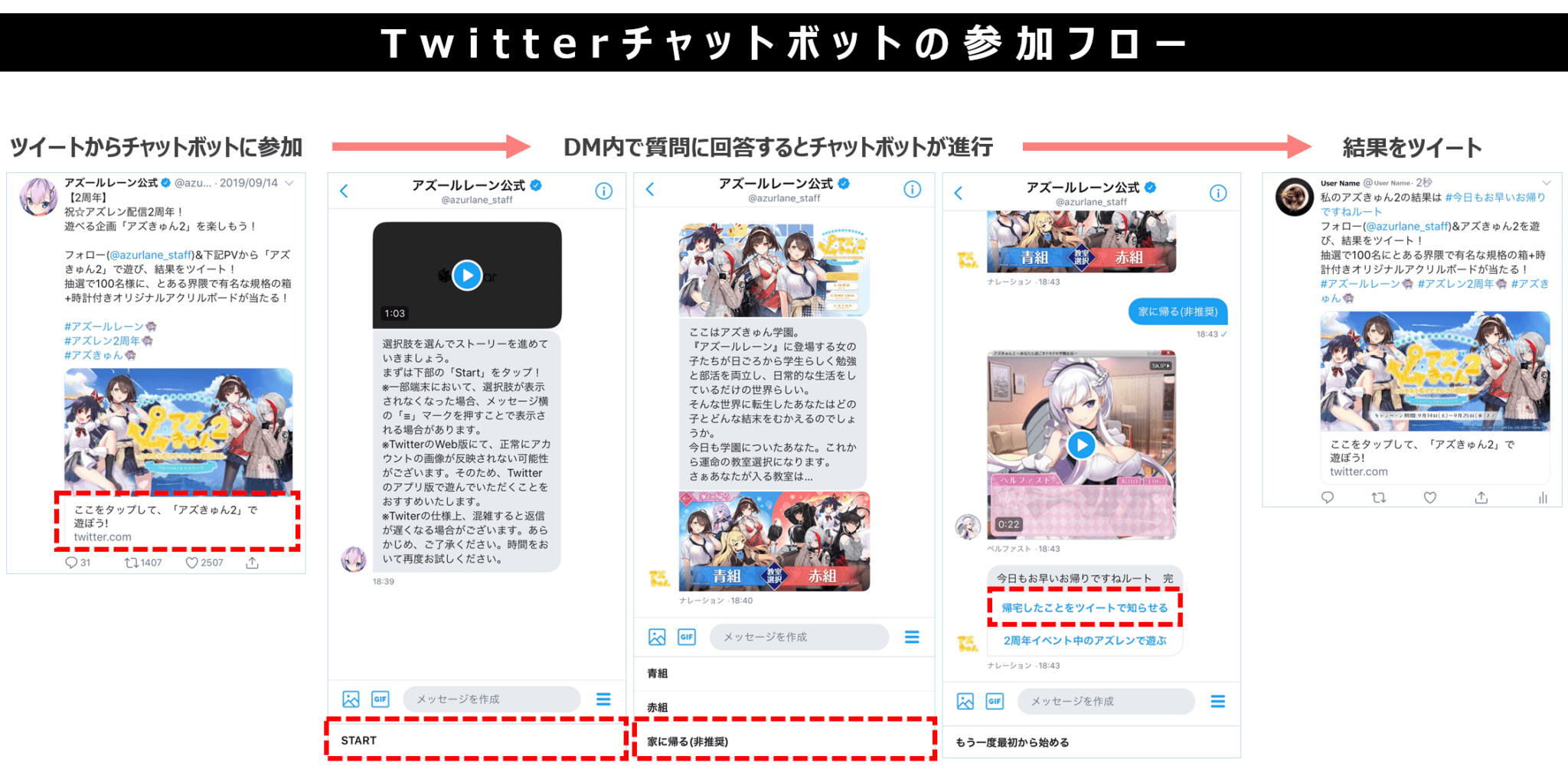Choose the 赤組 quick reply
The height and width of the screenshot is (779, 1568).
point(784,707)
